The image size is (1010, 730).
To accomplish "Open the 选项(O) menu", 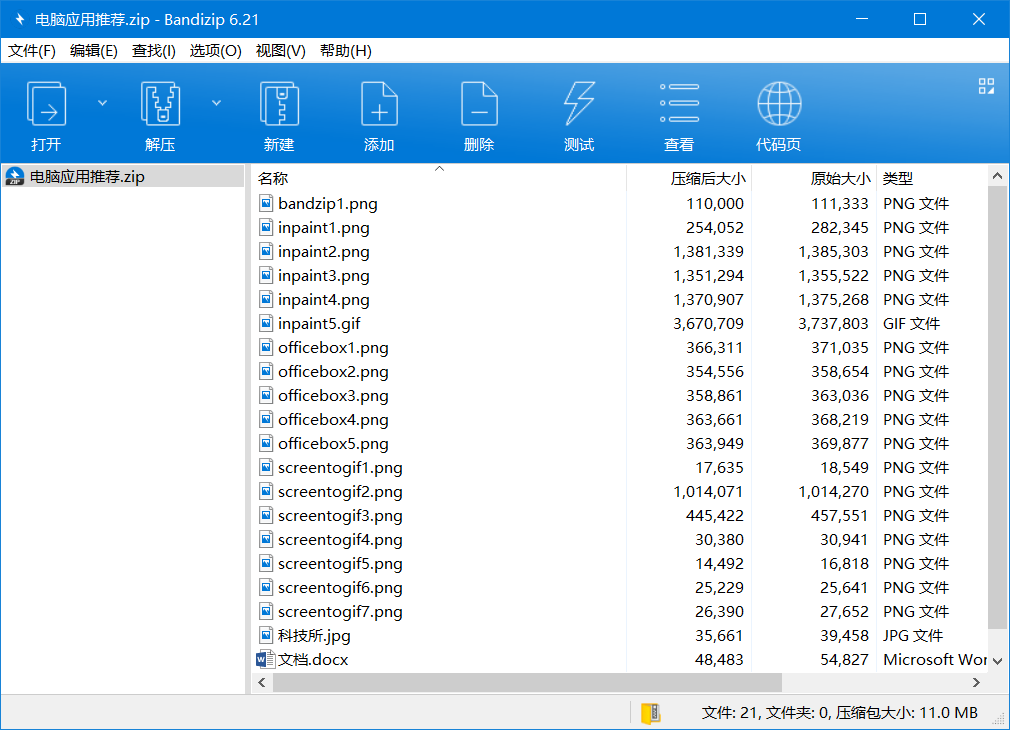I will 215,51.
